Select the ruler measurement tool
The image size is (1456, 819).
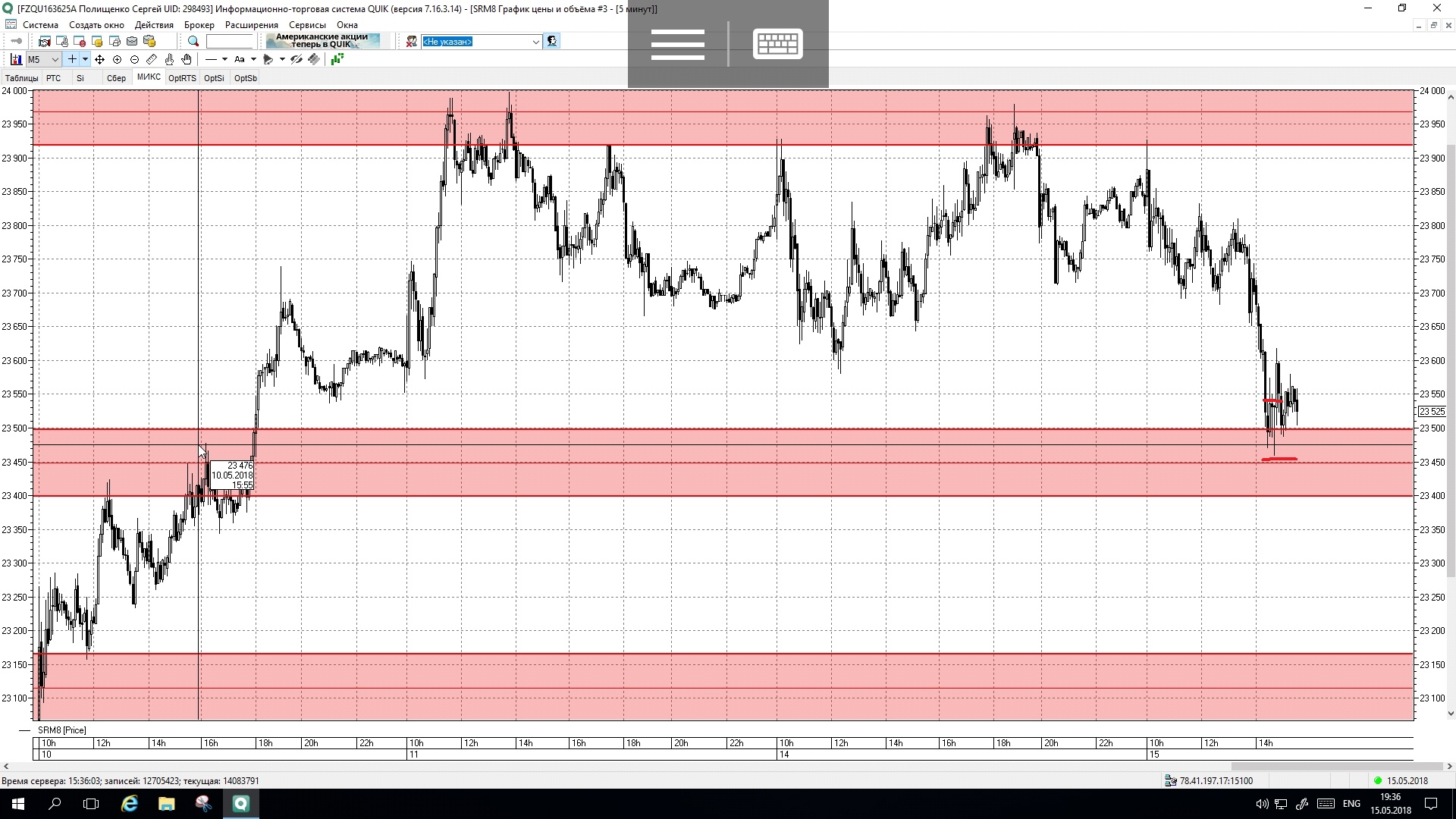tap(152, 59)
